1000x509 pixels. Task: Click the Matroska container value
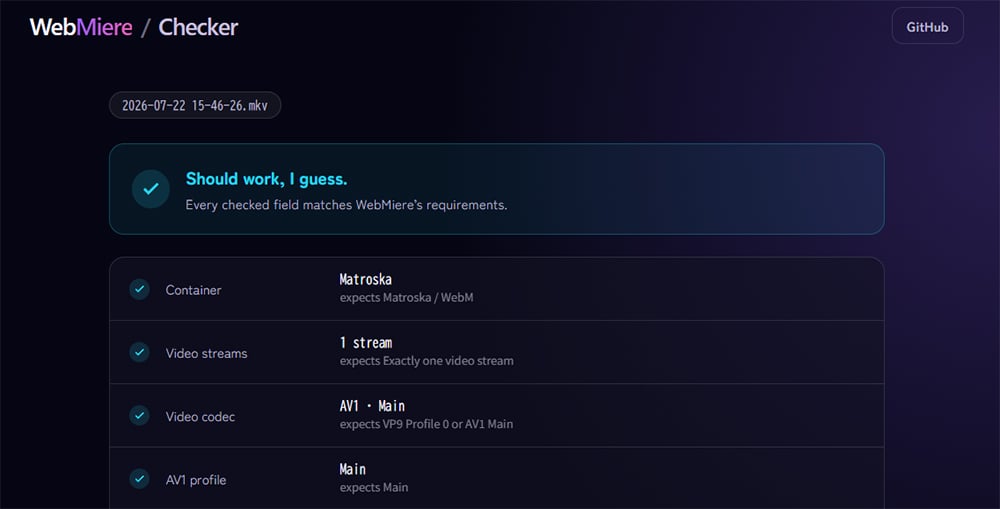point(365,279)
